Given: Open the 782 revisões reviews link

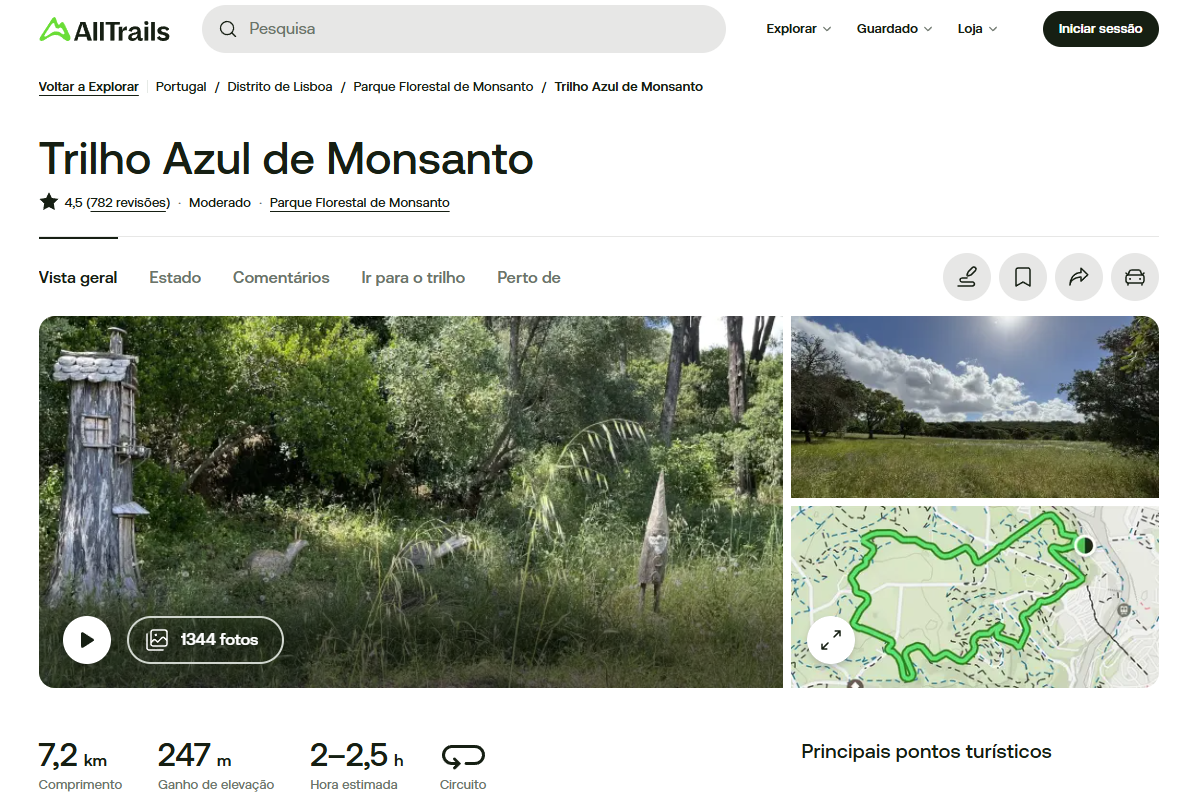Looking at the screenshot, I should tap(128, 203).
